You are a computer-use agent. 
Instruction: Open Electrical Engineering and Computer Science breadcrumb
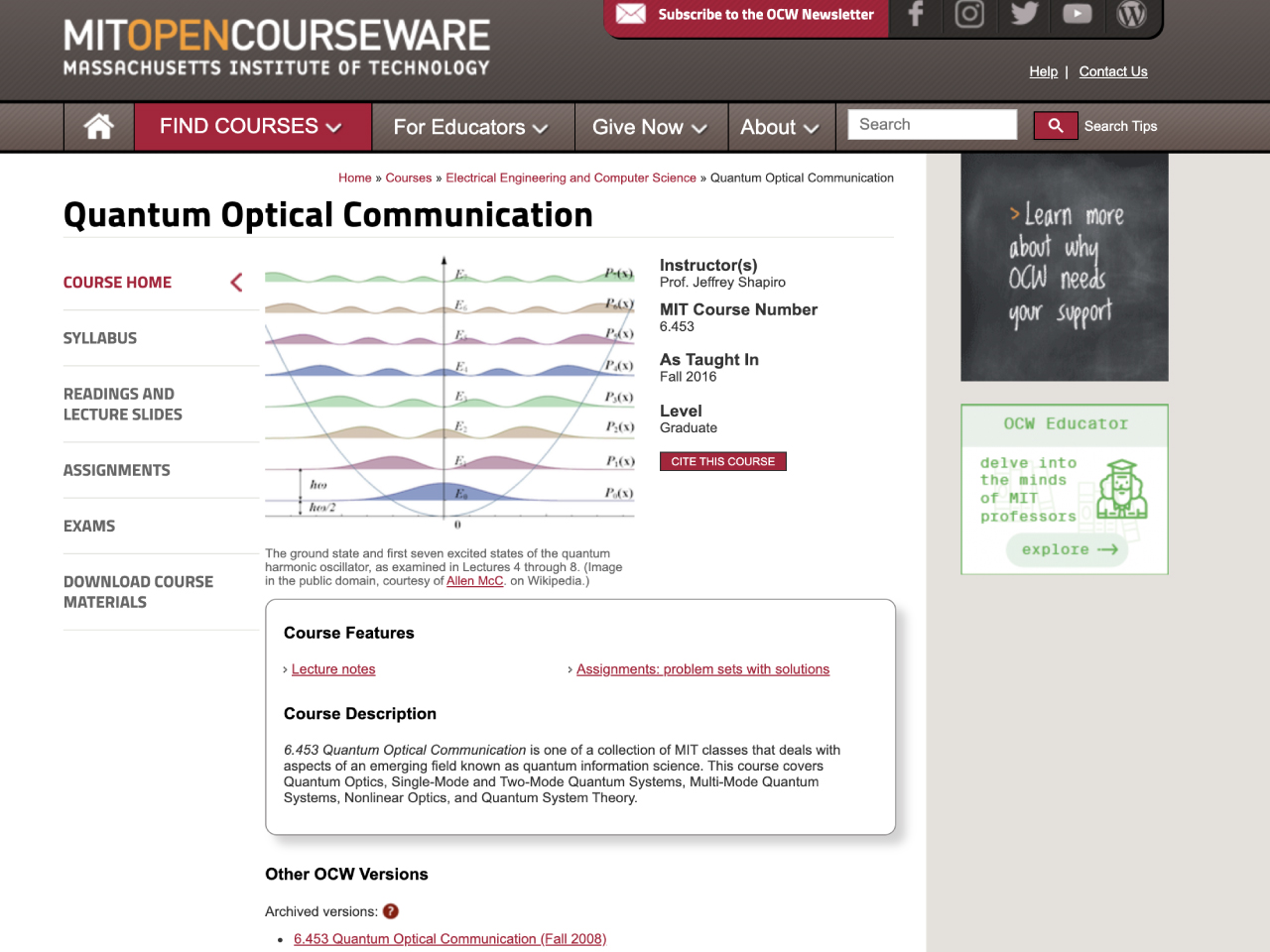click(x=571, y=178)
